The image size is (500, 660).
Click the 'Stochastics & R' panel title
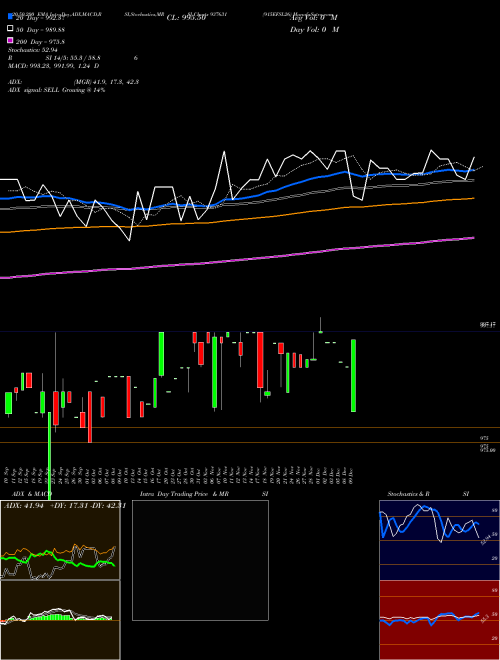pos(408,494)
